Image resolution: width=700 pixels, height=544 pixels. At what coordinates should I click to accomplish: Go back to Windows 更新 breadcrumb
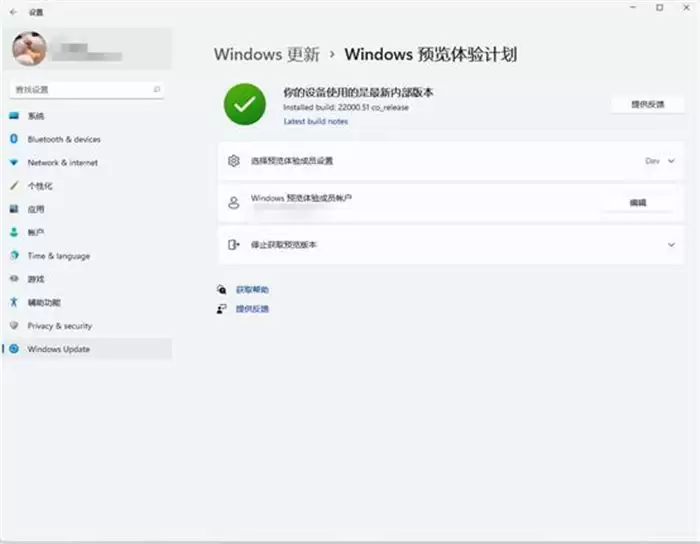click(x=267, y=54)
